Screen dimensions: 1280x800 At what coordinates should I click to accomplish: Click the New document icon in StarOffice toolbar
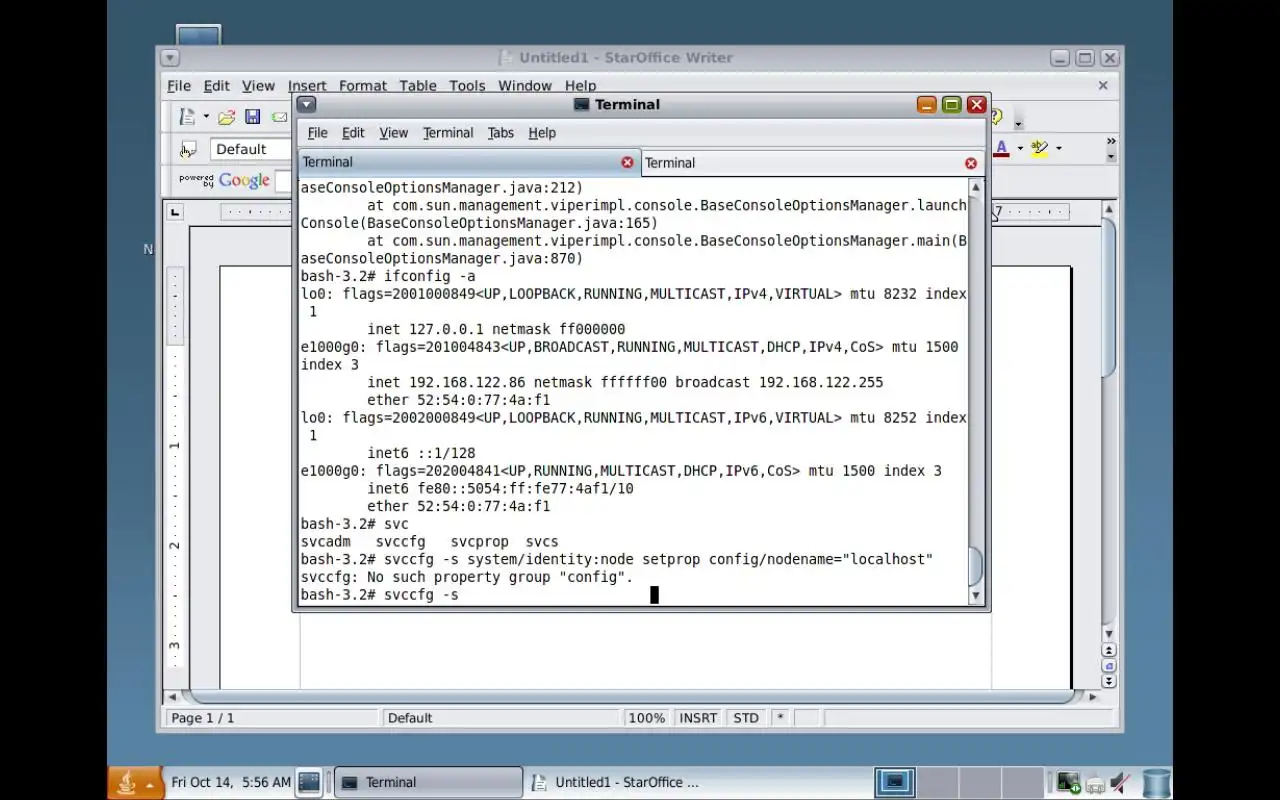pos(187,117)
